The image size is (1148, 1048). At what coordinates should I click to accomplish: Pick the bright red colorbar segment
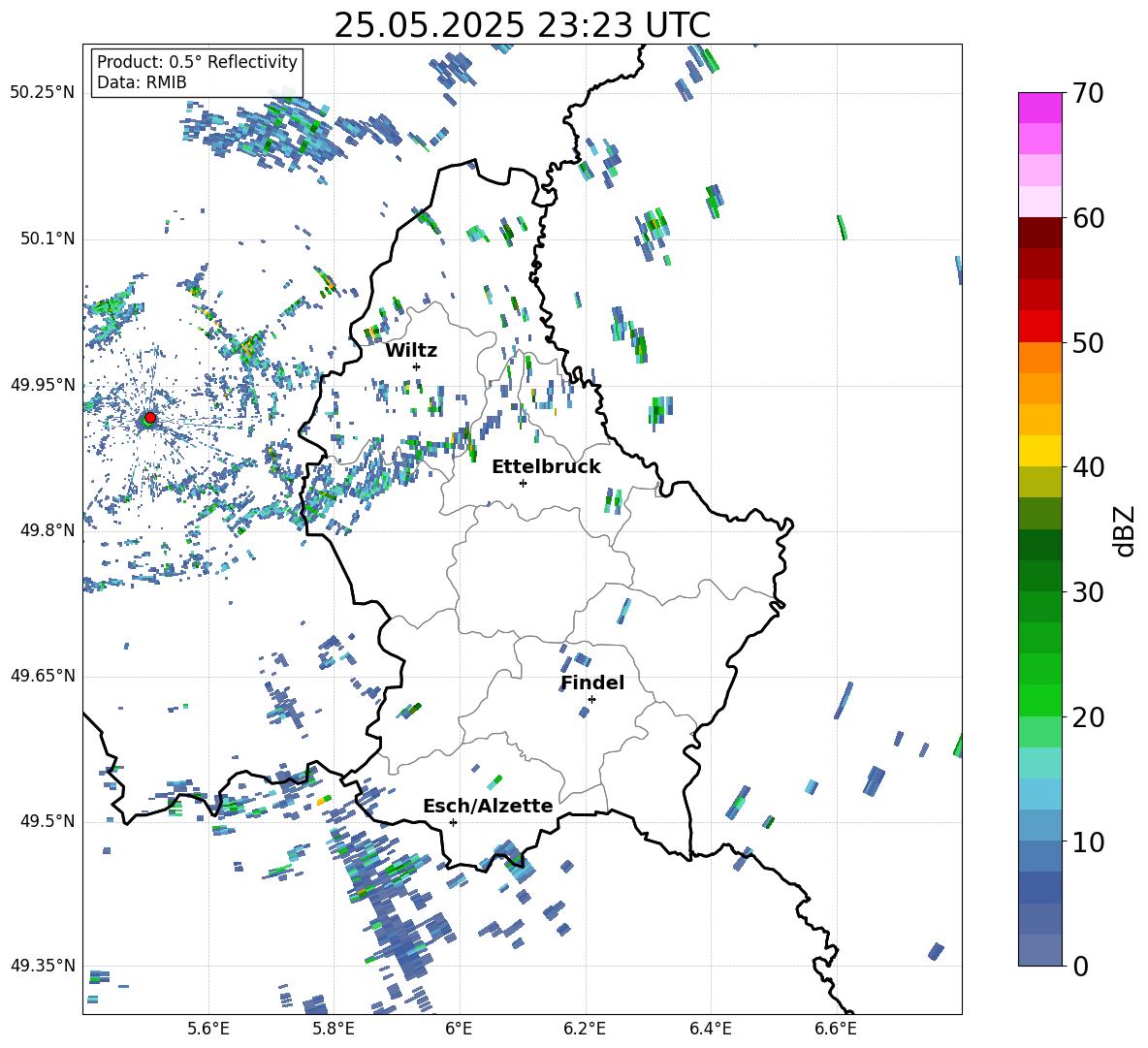[1039, 327]
